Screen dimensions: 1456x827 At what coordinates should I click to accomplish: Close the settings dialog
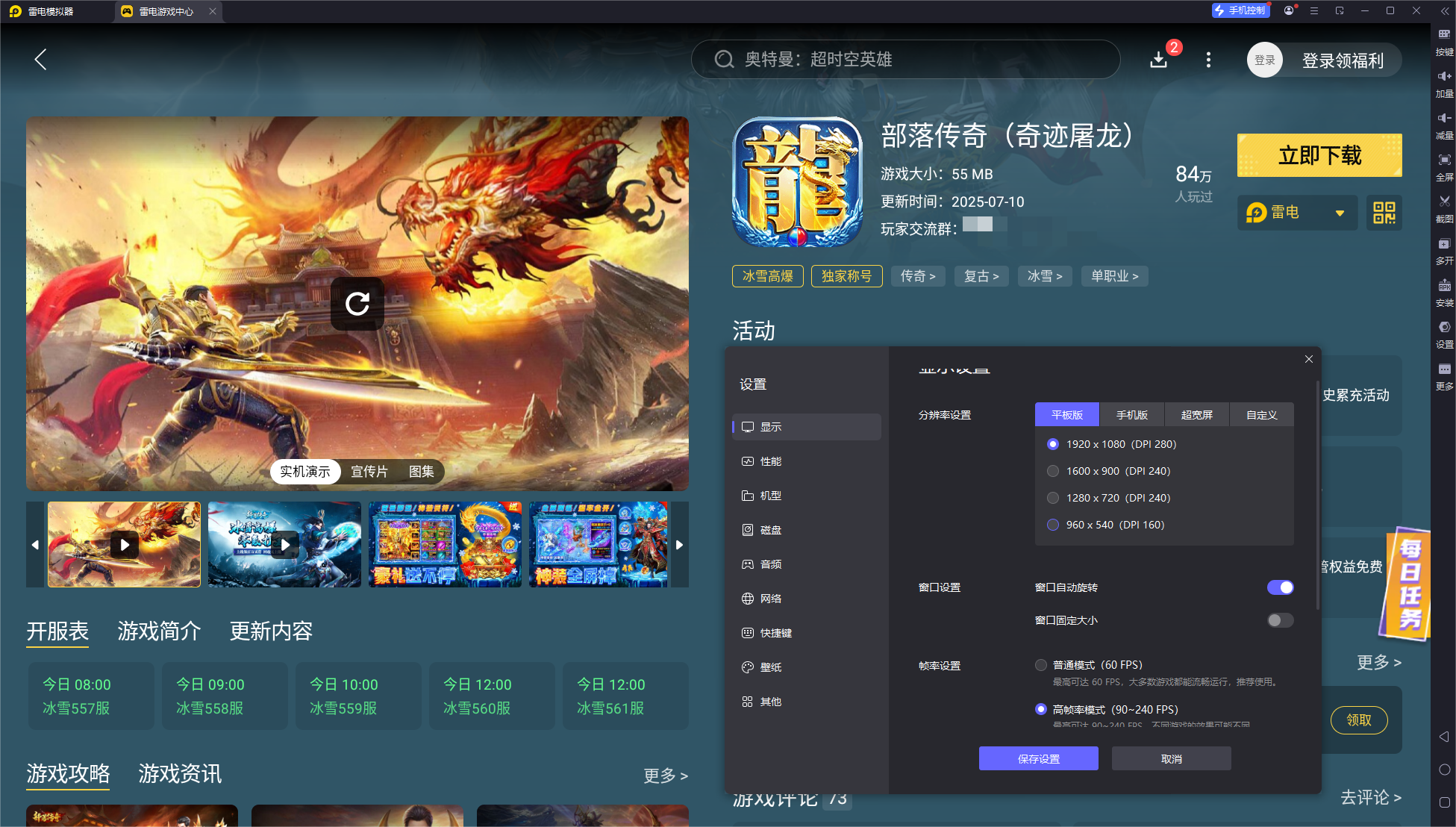pos(1308,359)
